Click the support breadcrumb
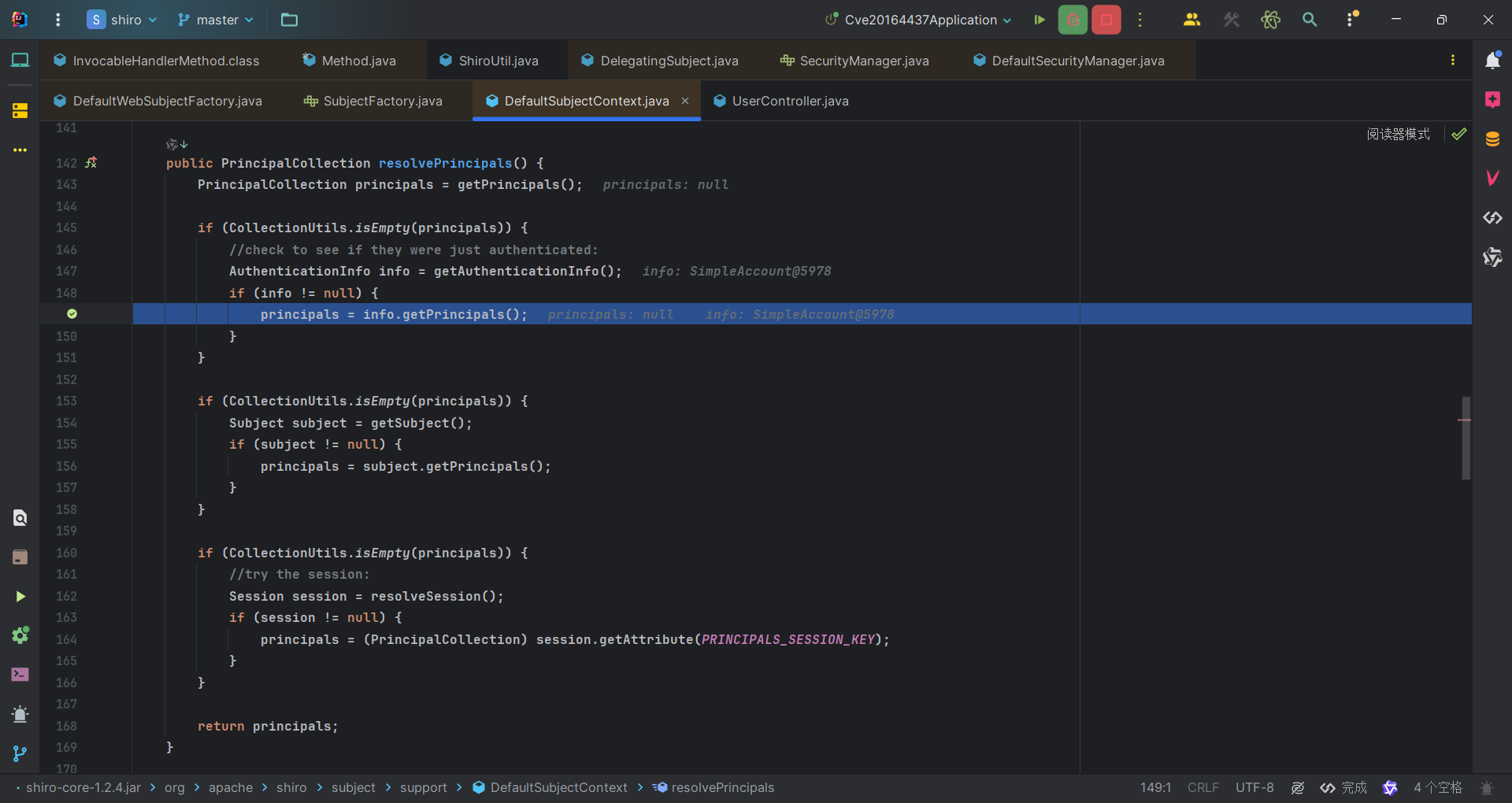This screenshot has height=803, width=1512. (x=423, y=787)
